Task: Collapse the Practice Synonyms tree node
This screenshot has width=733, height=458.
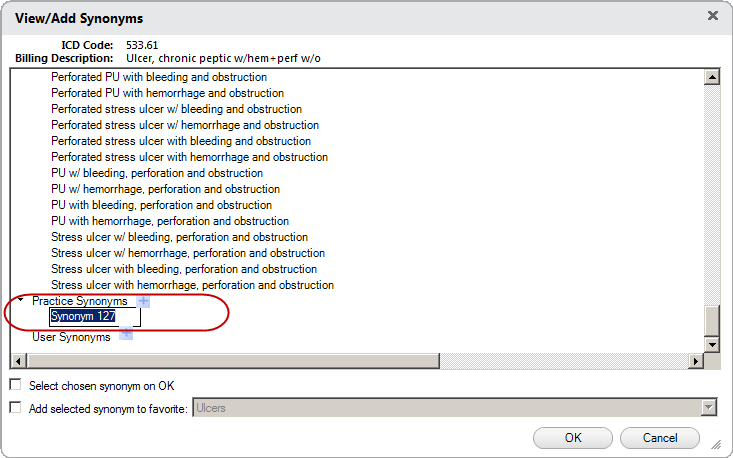Action: click(20, 300)
